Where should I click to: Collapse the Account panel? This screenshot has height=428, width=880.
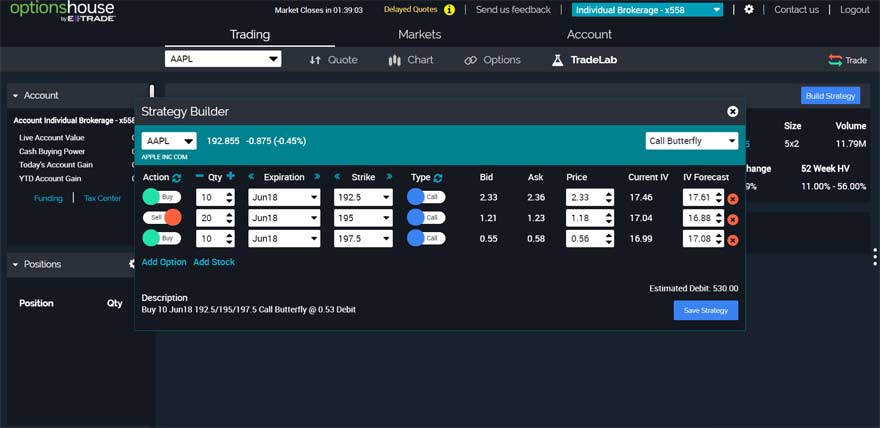[15, 96]
